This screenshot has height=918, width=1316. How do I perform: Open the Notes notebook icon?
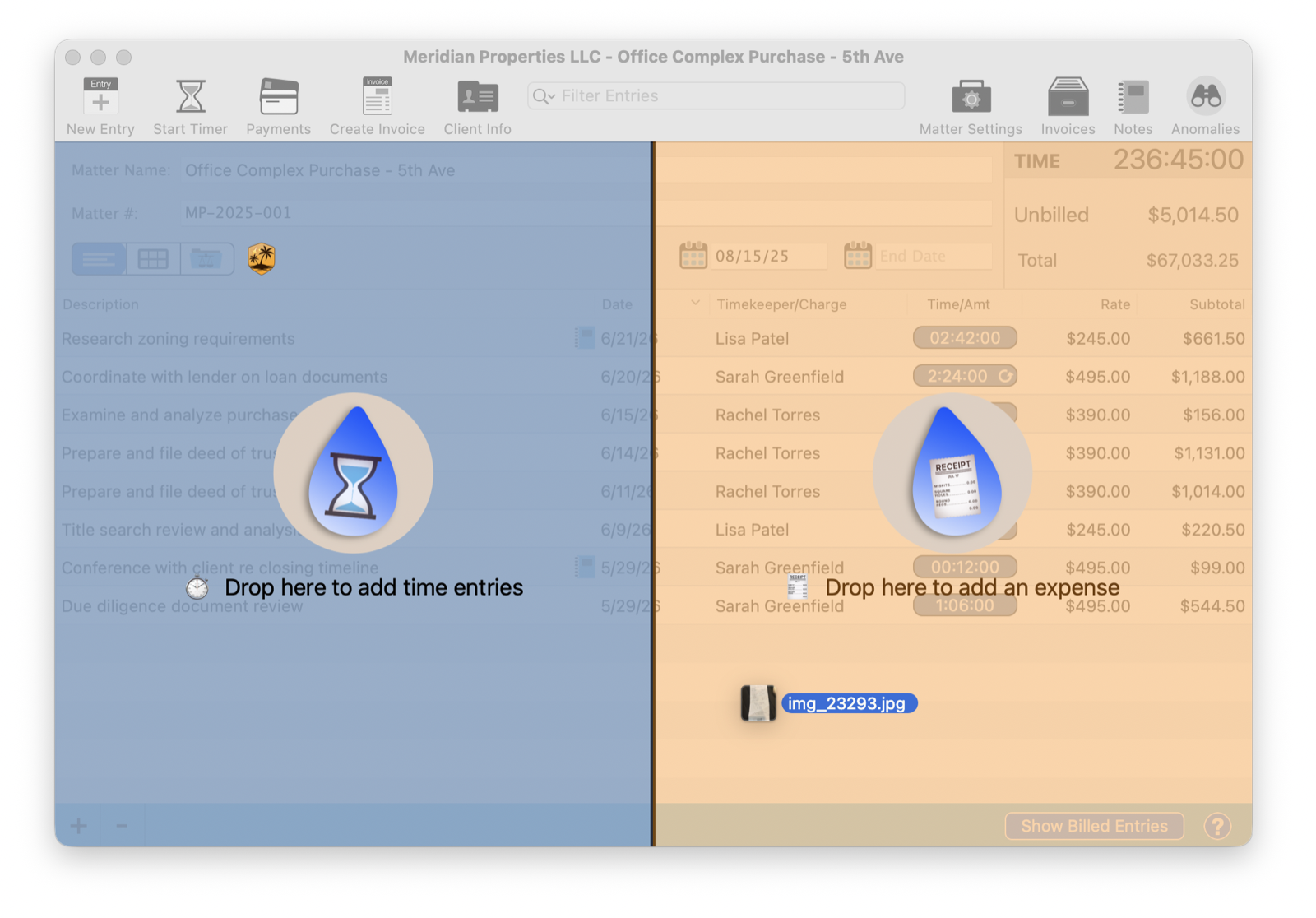[1133, 97]
